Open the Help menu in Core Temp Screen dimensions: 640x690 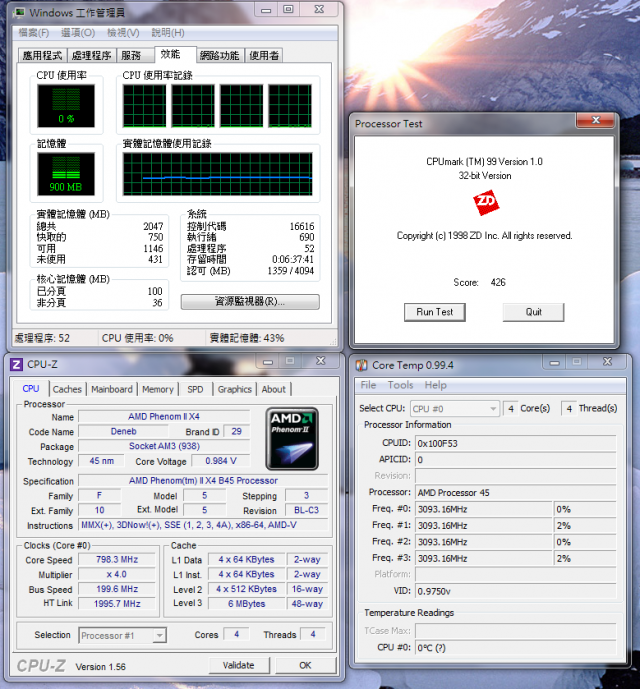435,385
